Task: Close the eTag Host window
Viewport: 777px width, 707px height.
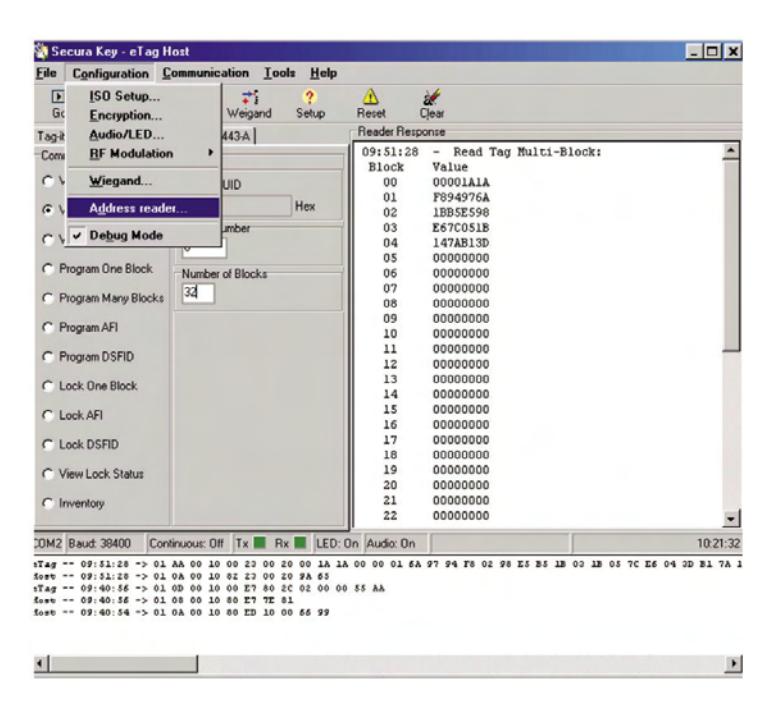Action: tap(733, 51)
